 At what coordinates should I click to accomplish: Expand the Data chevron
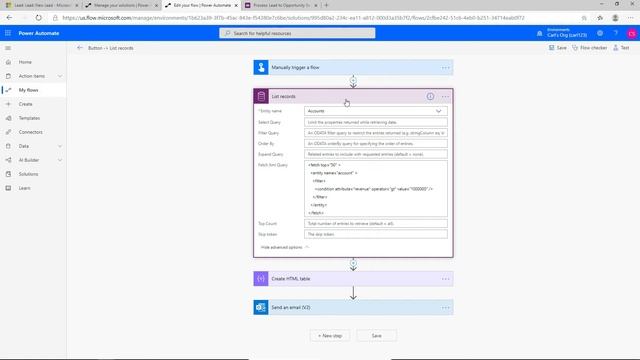coord(60,146)
